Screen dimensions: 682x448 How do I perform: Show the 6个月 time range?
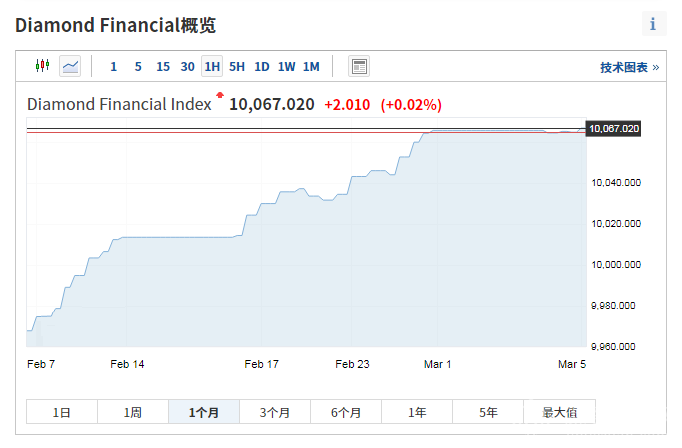point(346,412)
